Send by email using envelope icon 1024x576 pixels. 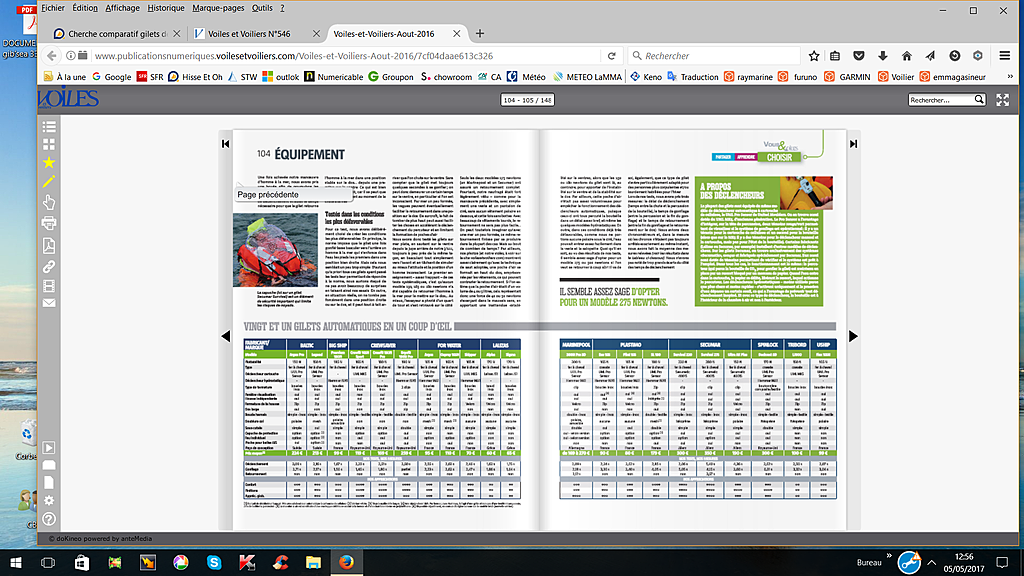[49, 303]
